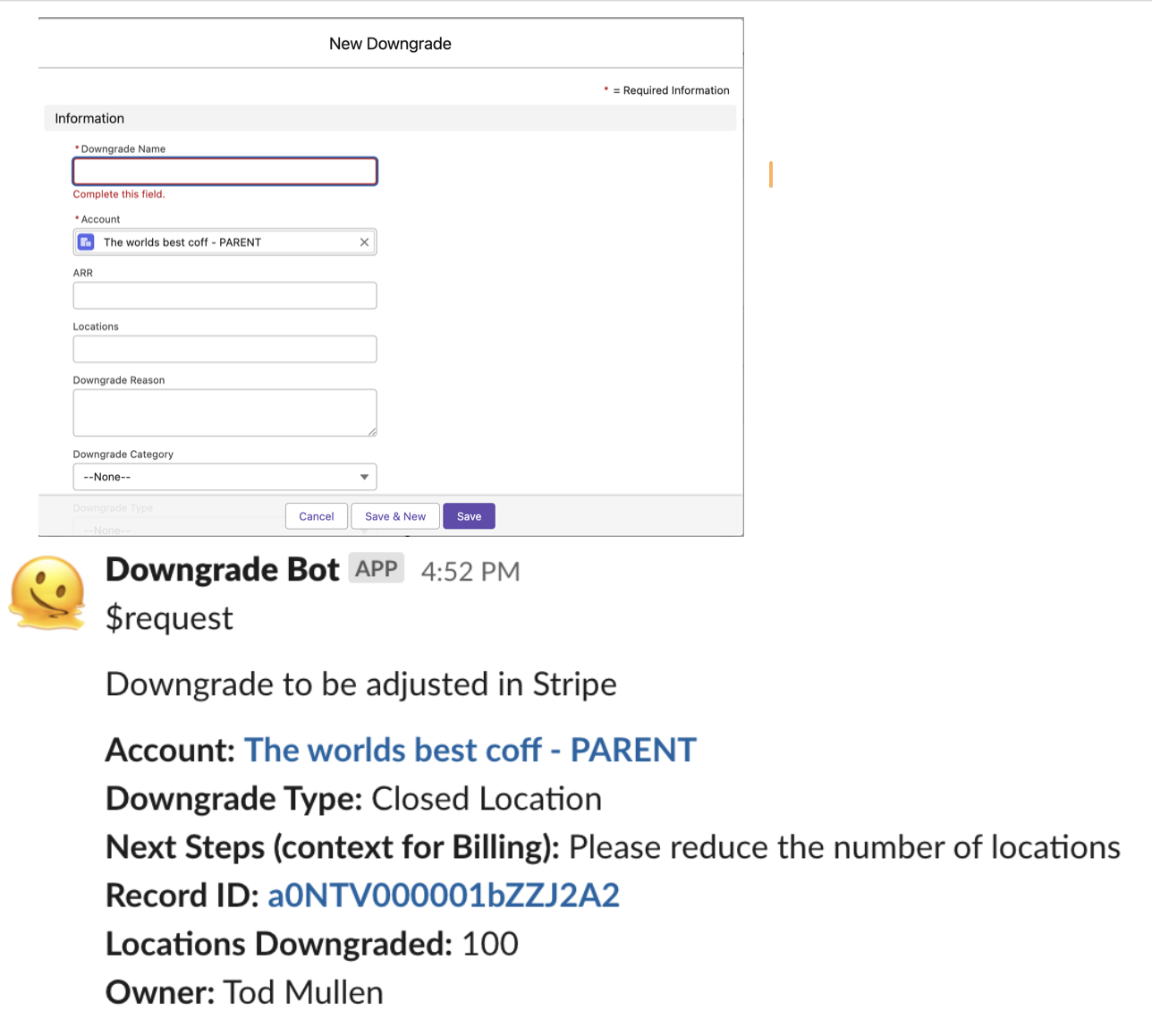
Task: Click the Cancel button
Action: point(317,516)
